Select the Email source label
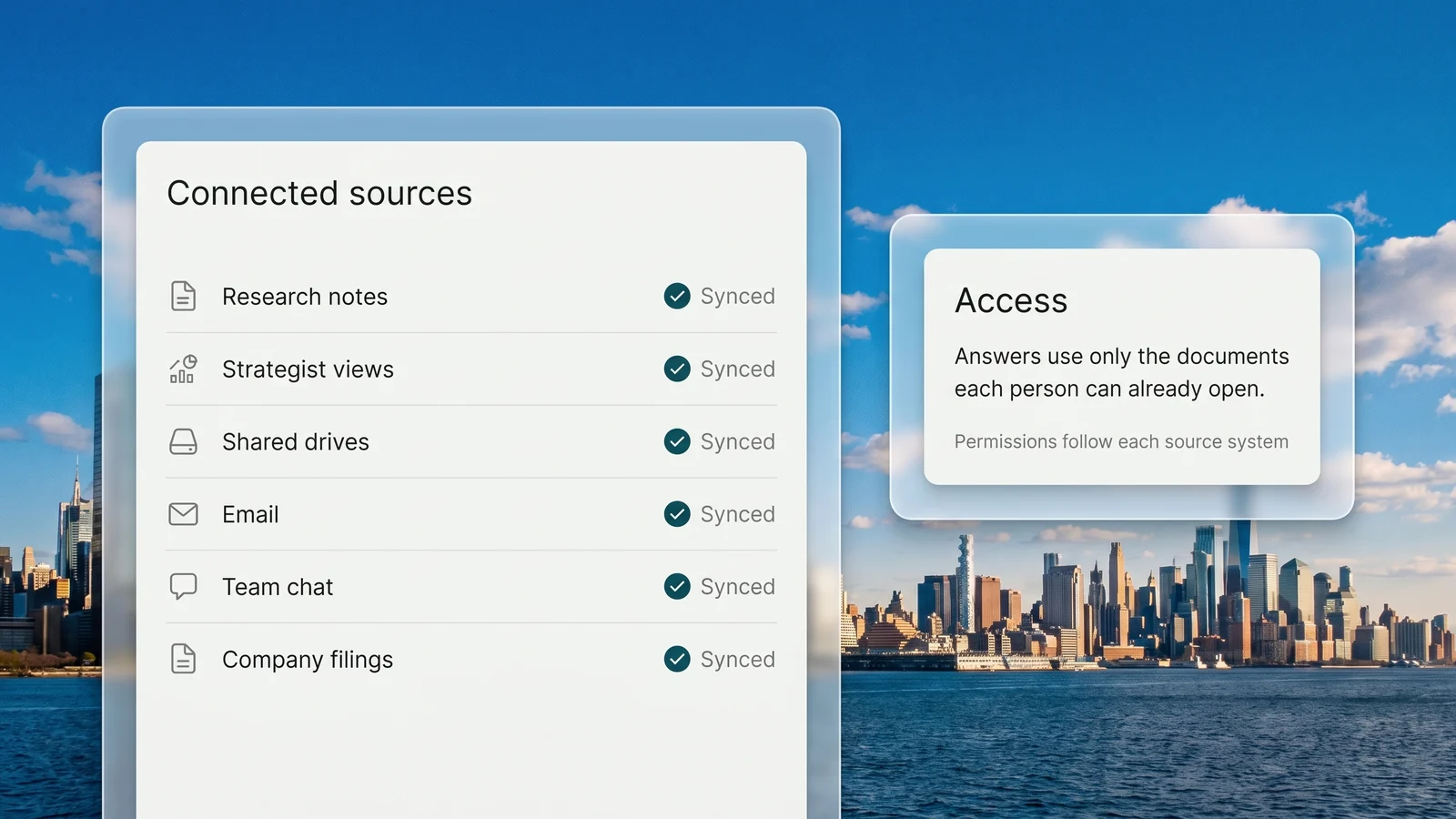1456x819 pixels. tap(250, 514)
